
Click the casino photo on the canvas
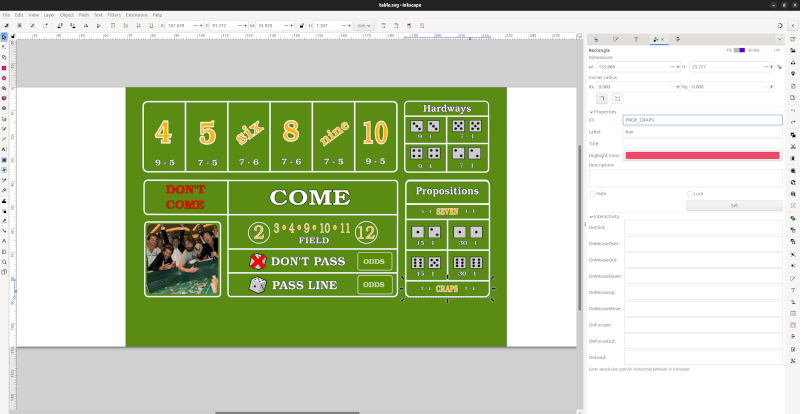tap(183, 259)
